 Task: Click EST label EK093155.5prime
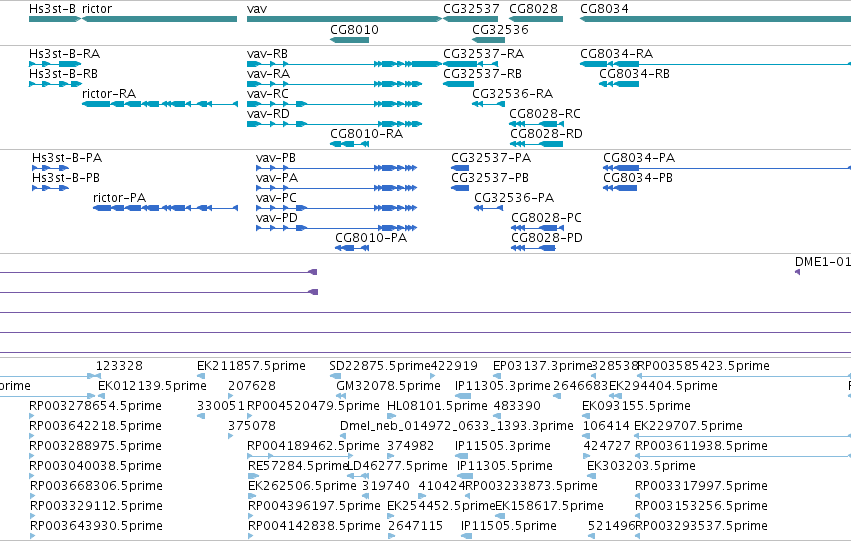636,406
